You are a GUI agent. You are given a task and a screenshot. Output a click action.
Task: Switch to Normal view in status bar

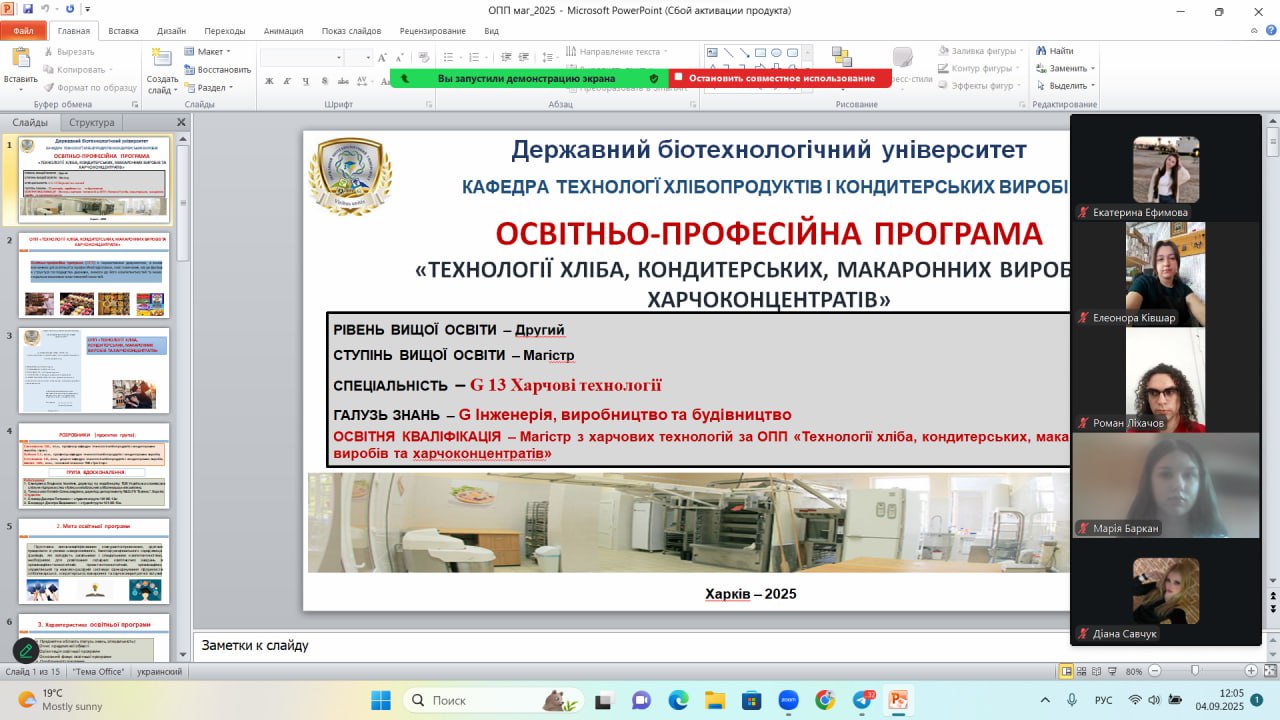tap(1066, 671)
